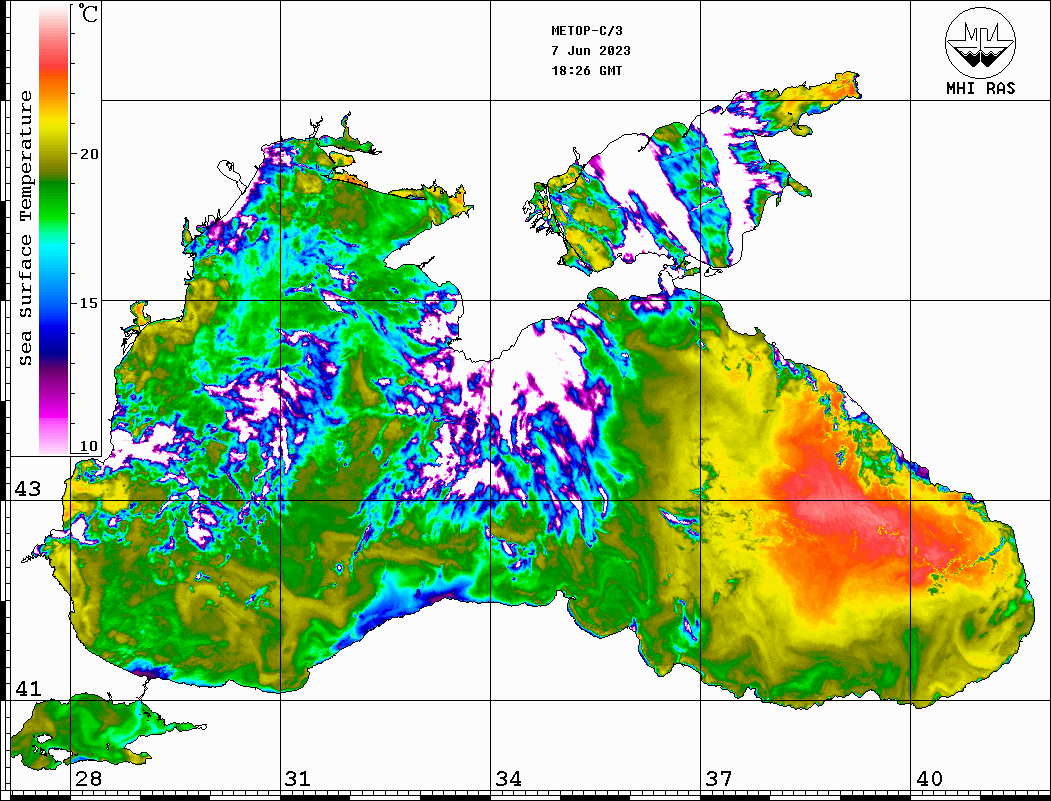Click the '10' value on color scale
Image resolution: width=1051 pixels, height=801 pixels.
(88, 446)
